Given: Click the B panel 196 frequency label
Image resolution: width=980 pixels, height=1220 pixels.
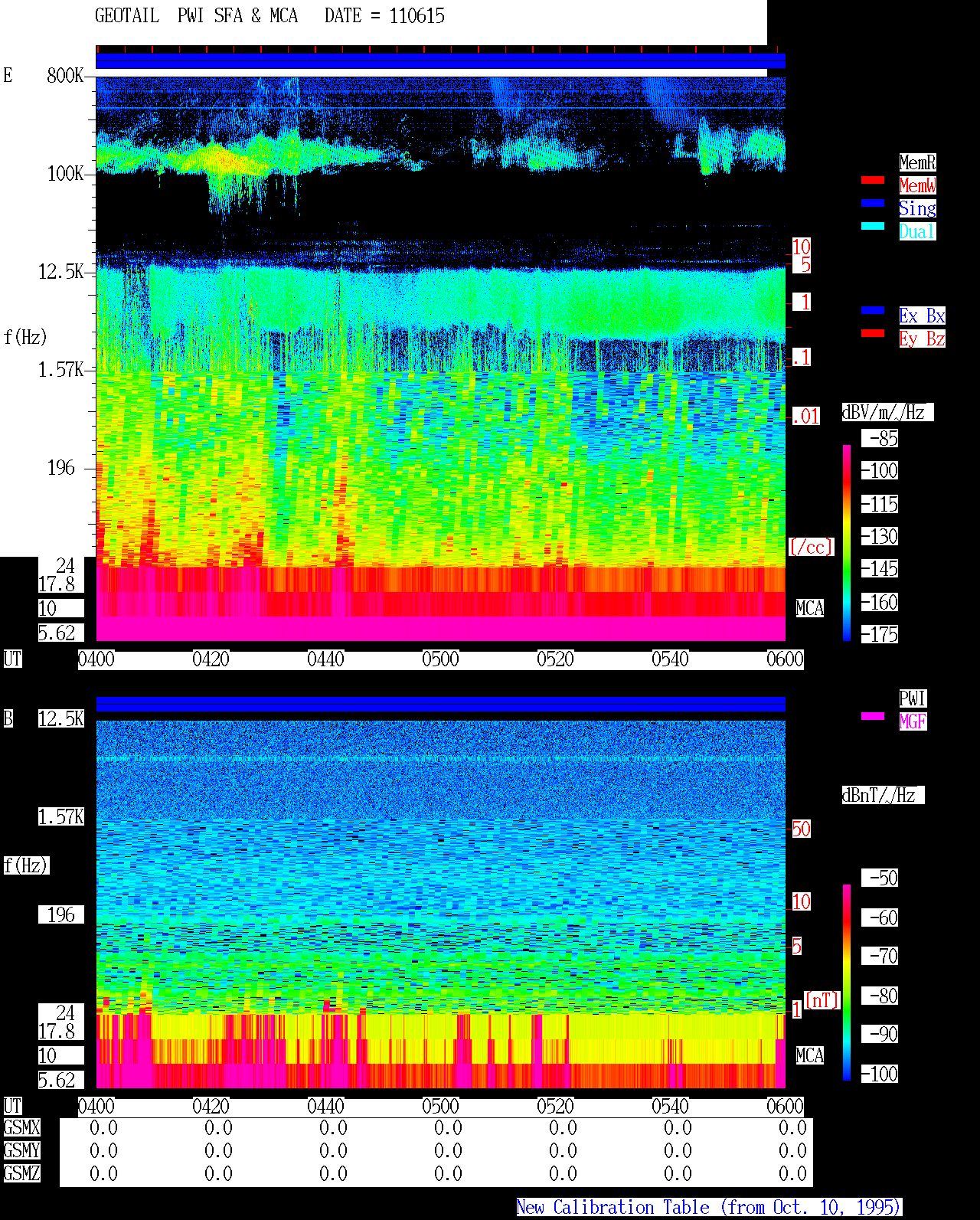Looking at the screenshot, I should [61, 914].
